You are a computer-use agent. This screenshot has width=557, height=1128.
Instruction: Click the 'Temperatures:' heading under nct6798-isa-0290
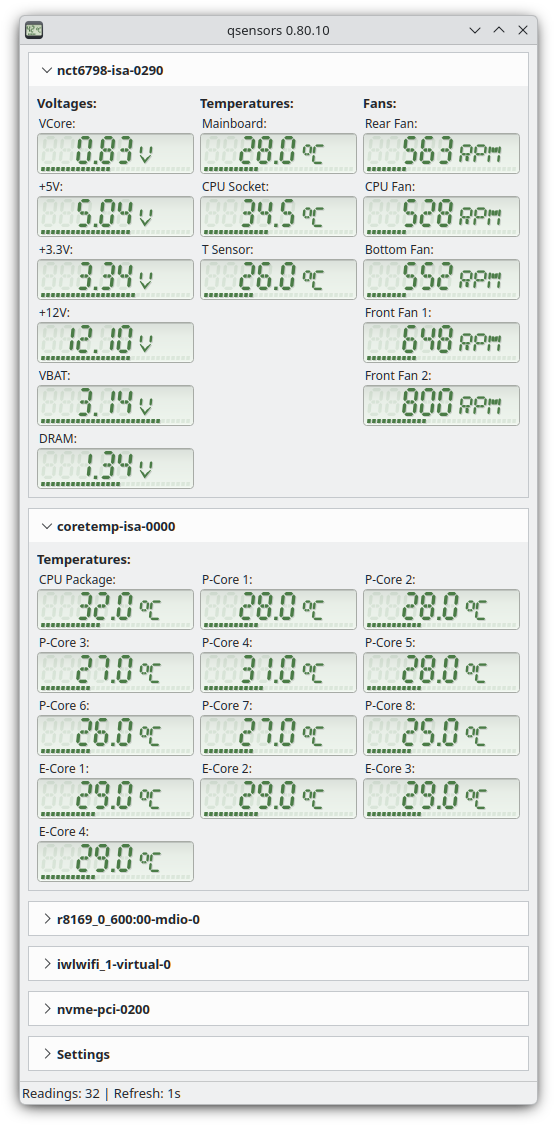point(247,104)
